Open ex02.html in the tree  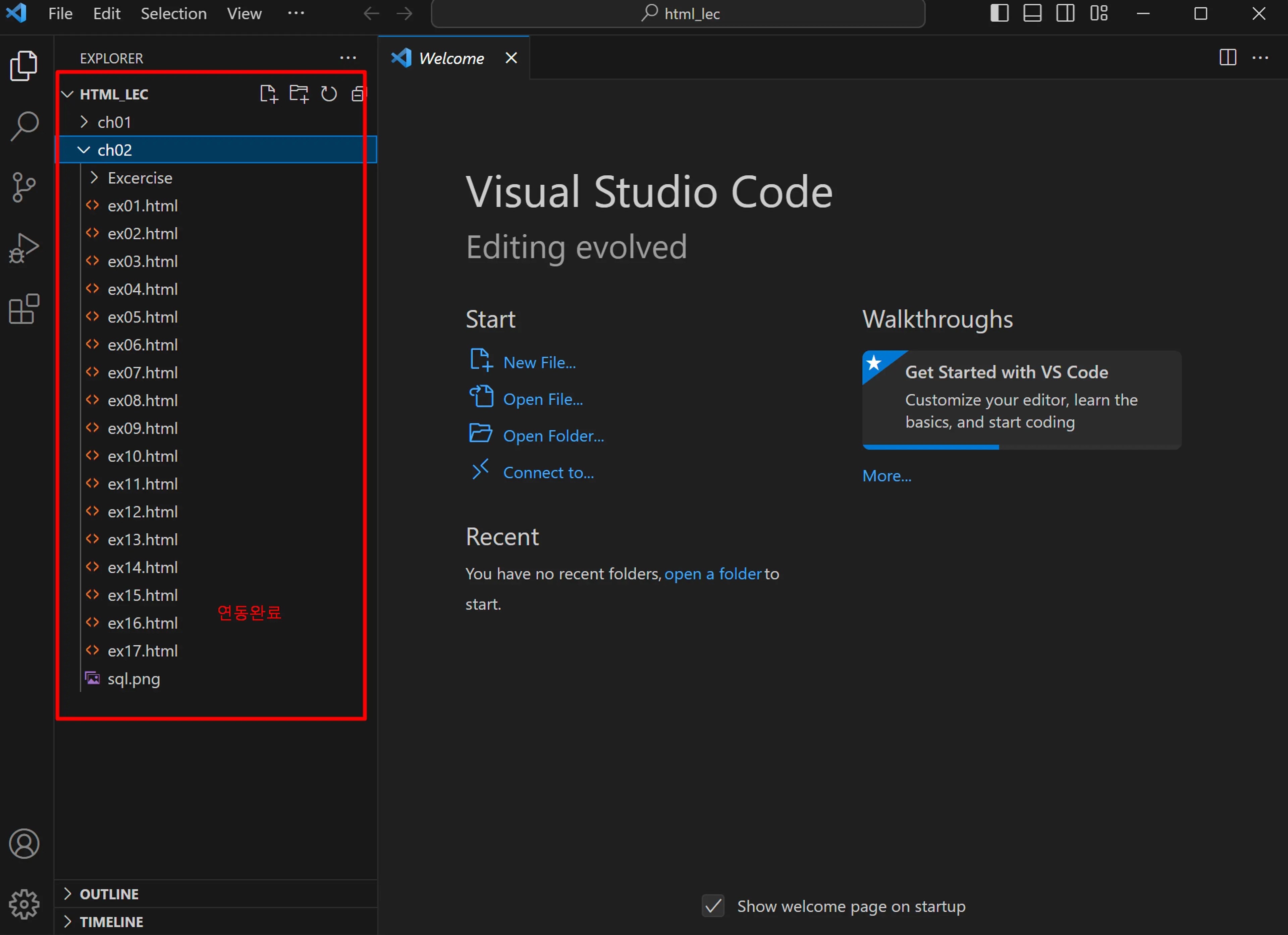[216, 233]
